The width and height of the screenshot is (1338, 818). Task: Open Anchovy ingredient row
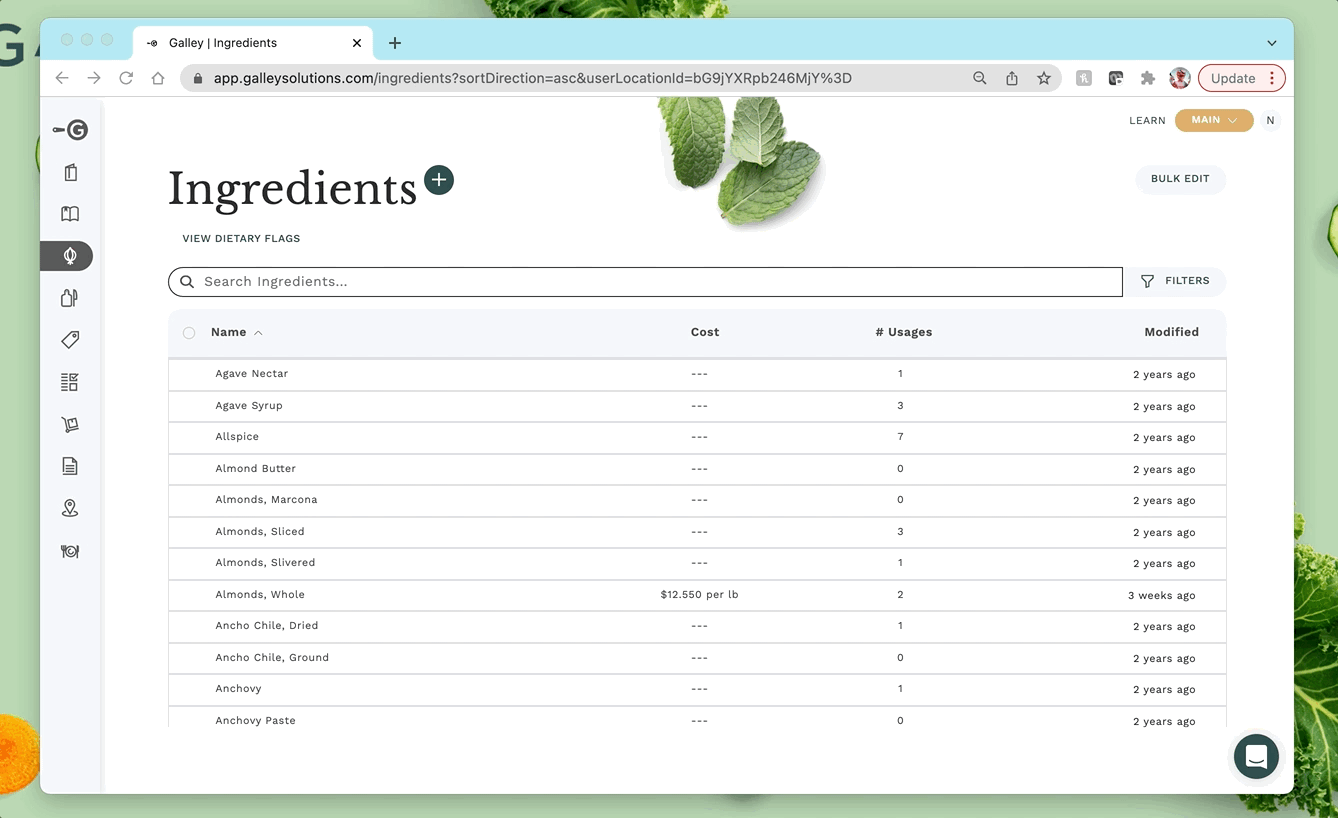pos(697,689)
